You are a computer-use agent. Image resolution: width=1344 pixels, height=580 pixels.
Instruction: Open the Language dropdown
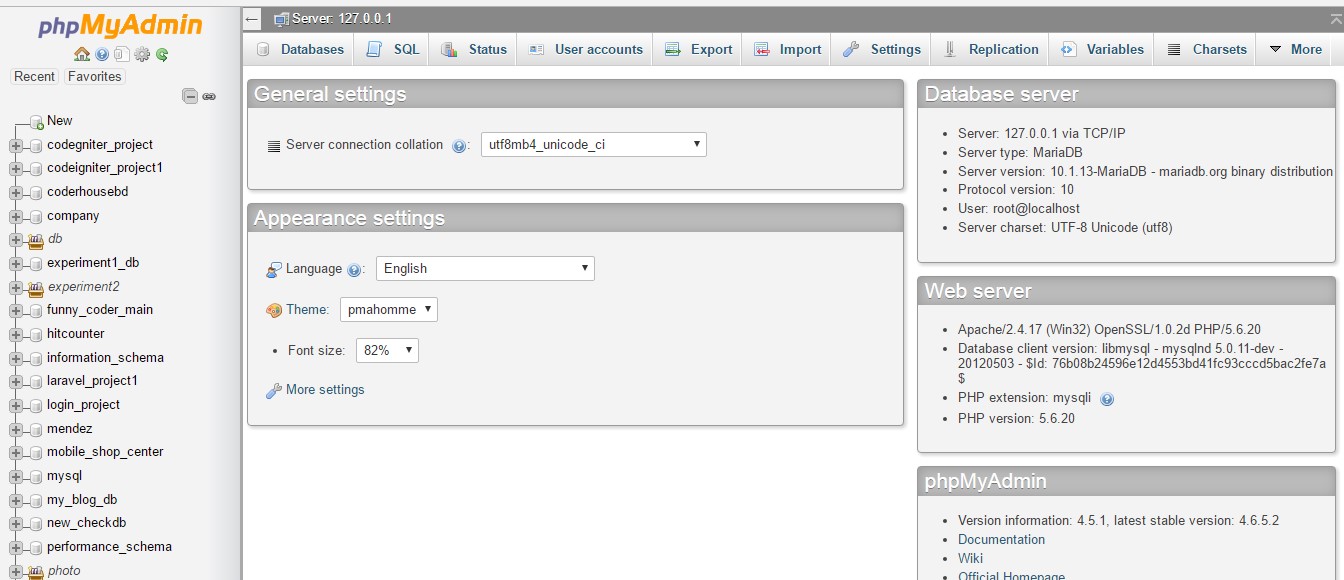485,268
